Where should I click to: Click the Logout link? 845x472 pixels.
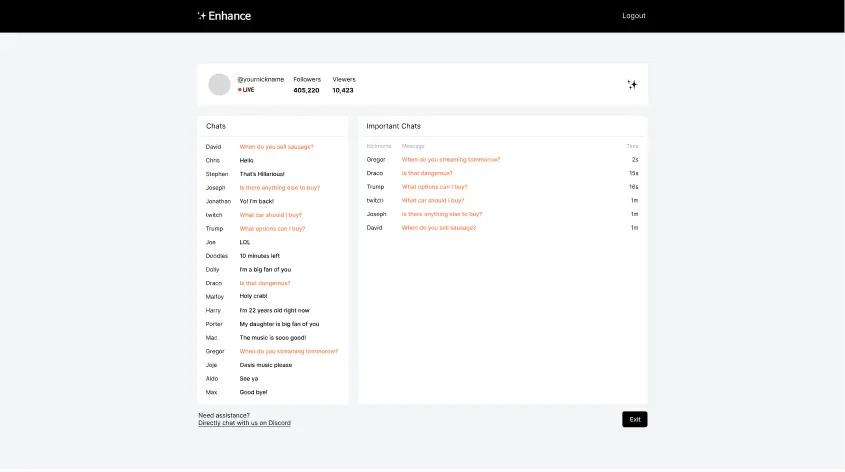tap(634, 16)
